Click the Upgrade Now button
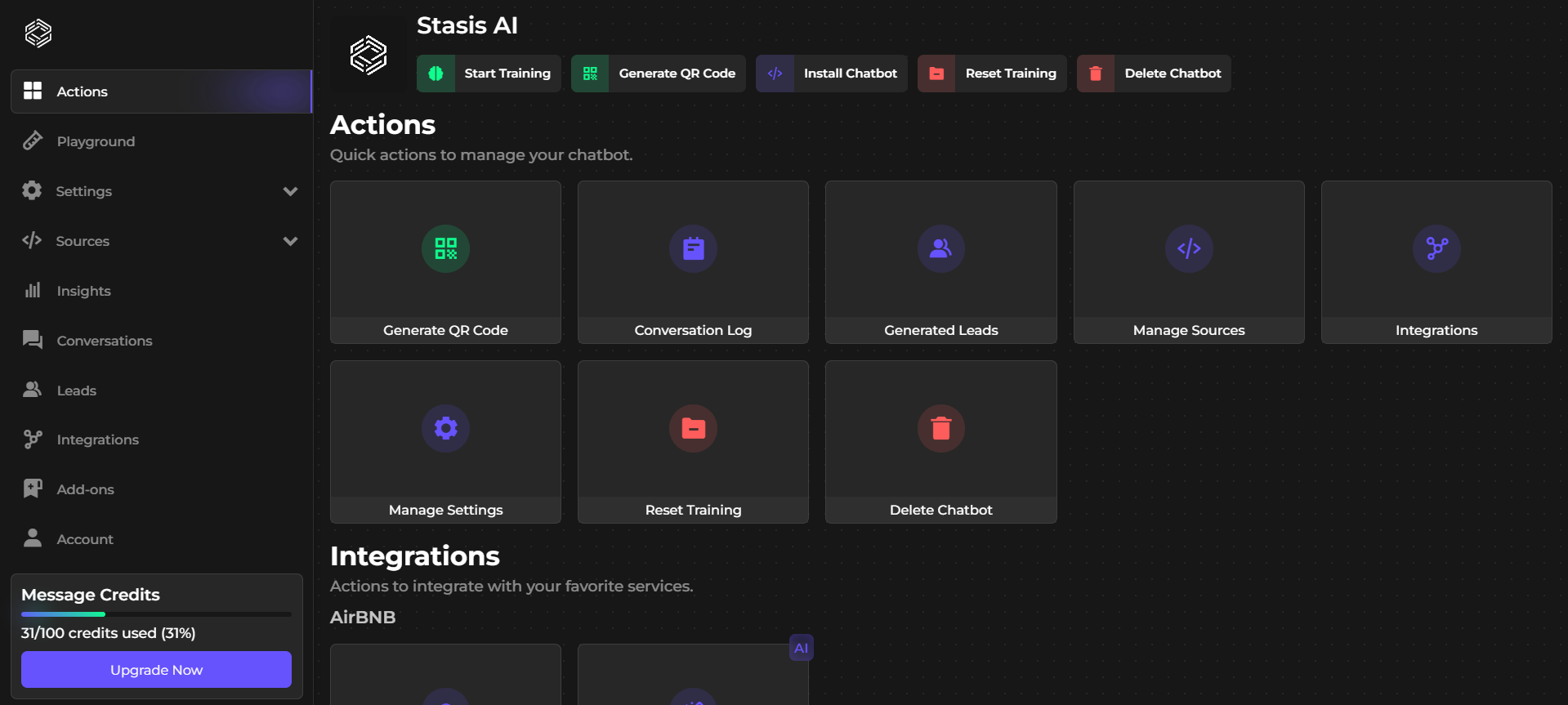This screenshot has height=705, width=1568. tap(156, 670)
